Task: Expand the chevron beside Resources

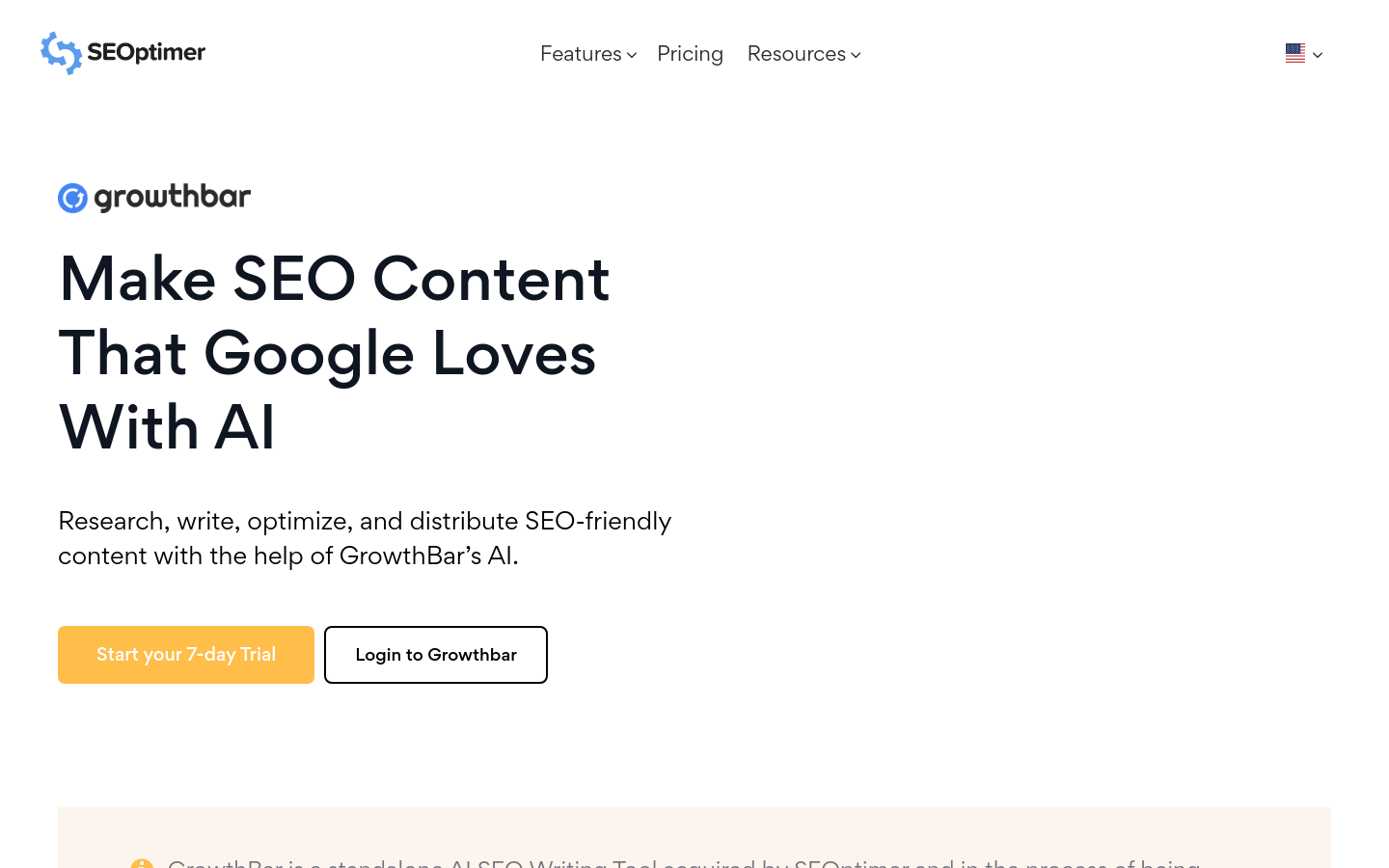Action: point(856,55)
